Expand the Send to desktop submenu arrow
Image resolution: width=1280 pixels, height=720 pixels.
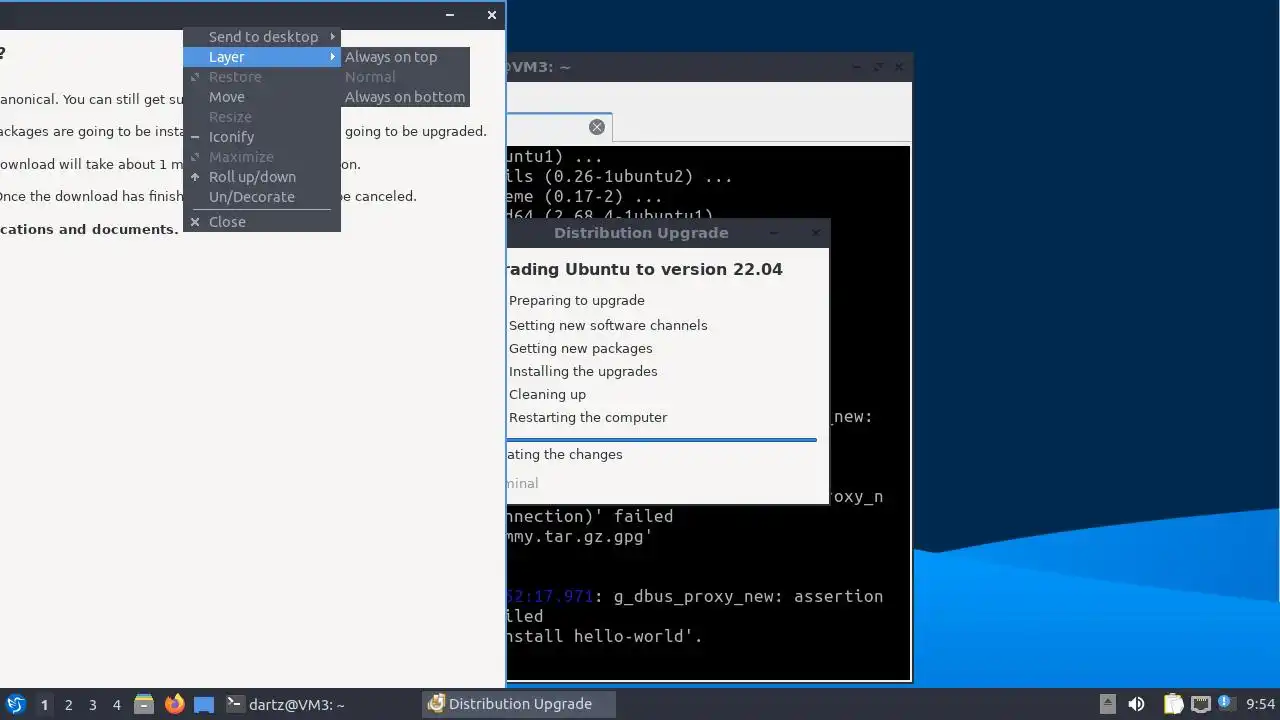click(332, 37)
